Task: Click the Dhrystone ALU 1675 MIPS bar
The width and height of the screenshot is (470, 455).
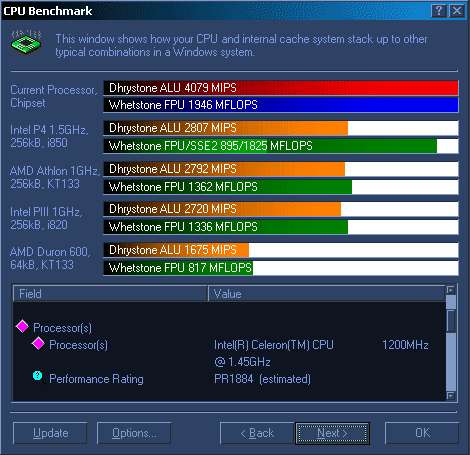Action: click(x=281, y=250)
